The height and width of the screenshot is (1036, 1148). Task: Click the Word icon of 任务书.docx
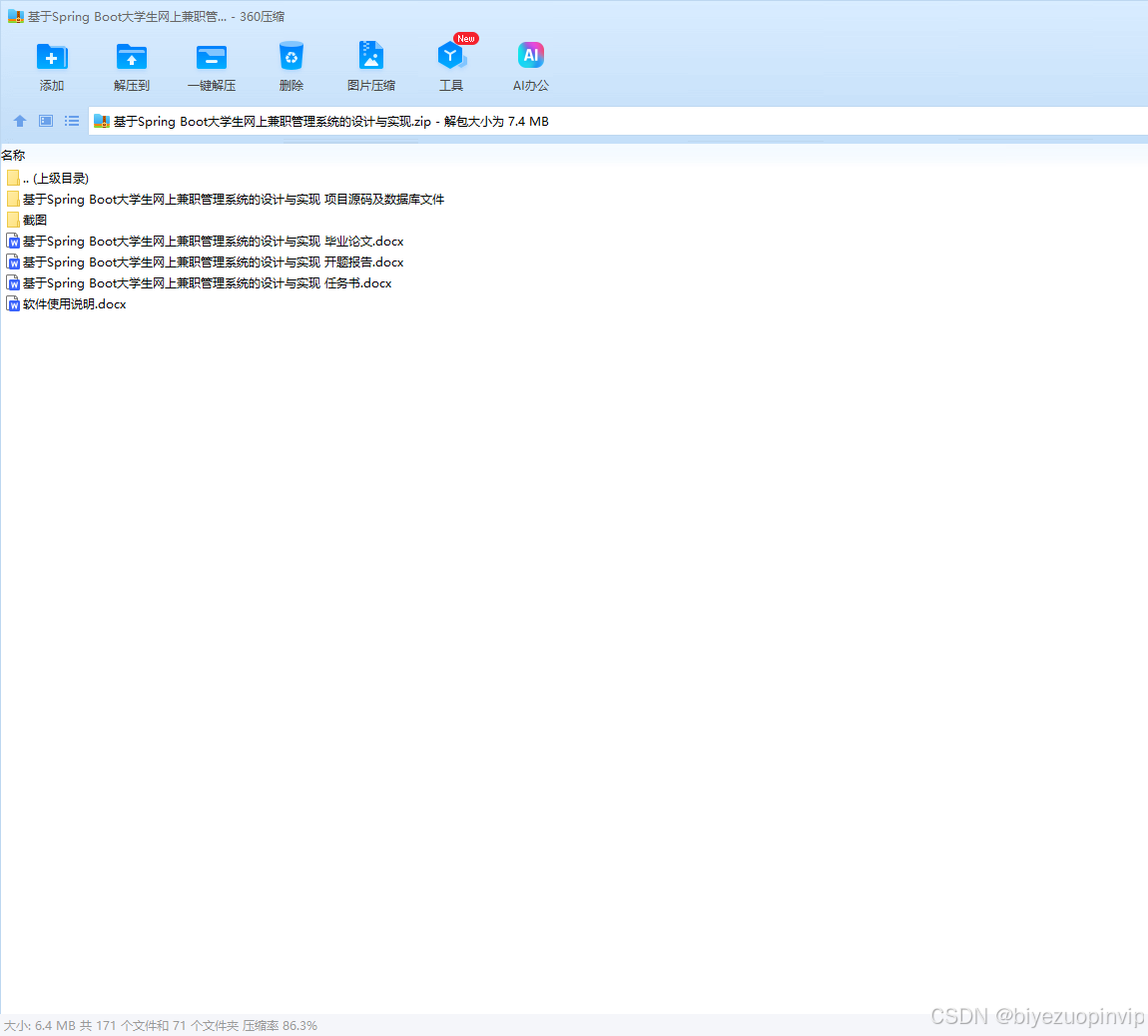pos(12,282)
